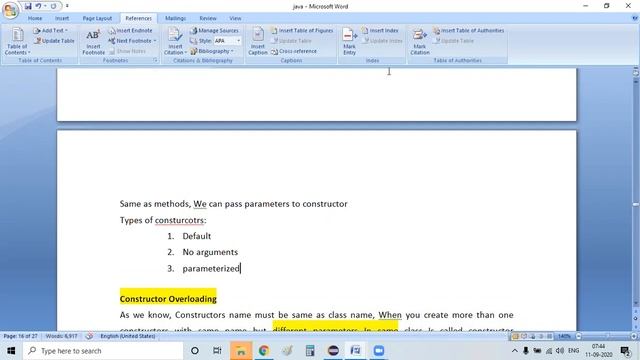Click the zoom slider track
Viewport: 640px width, 360px height.
pos(606,336)
